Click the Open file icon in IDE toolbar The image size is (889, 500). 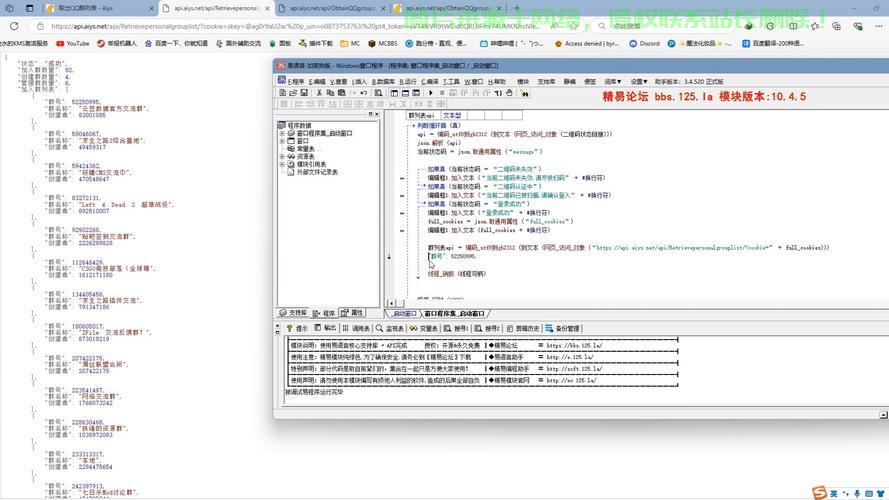point(293,93)
